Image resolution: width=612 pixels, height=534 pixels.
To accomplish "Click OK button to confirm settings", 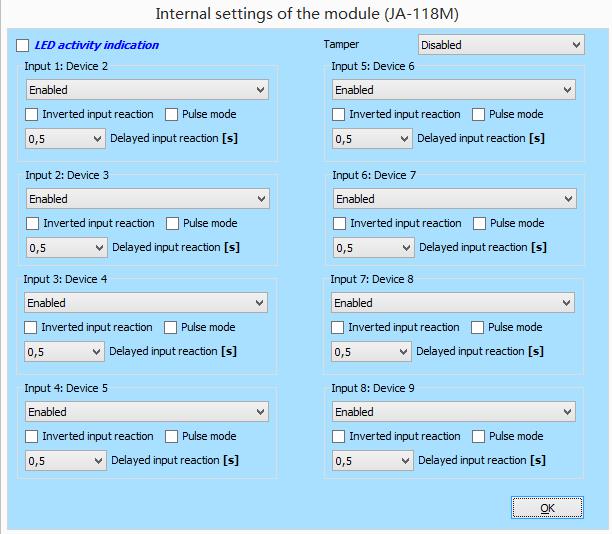I will 547,508.
